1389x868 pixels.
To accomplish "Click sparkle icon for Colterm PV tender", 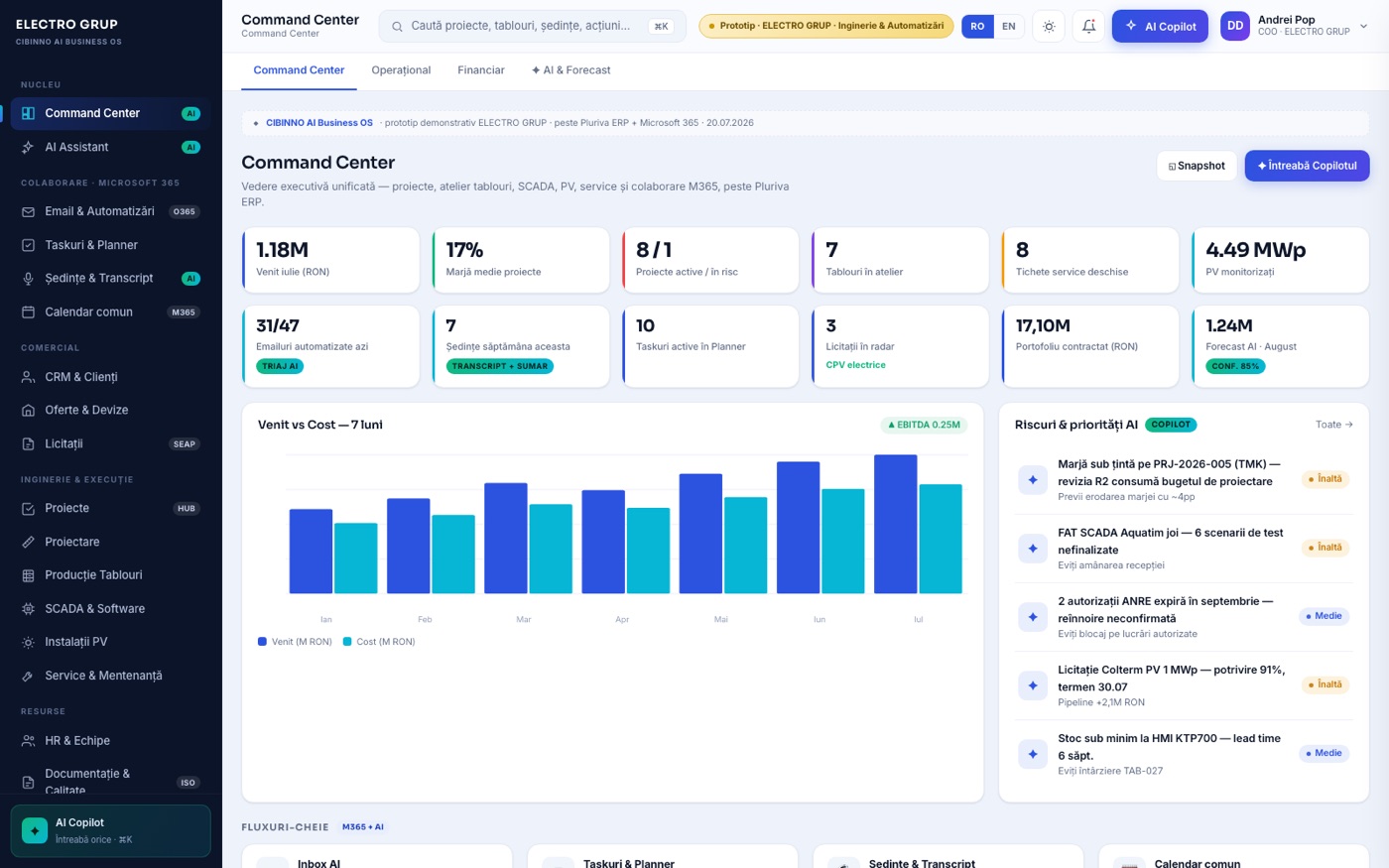I will pos(1033,685).
